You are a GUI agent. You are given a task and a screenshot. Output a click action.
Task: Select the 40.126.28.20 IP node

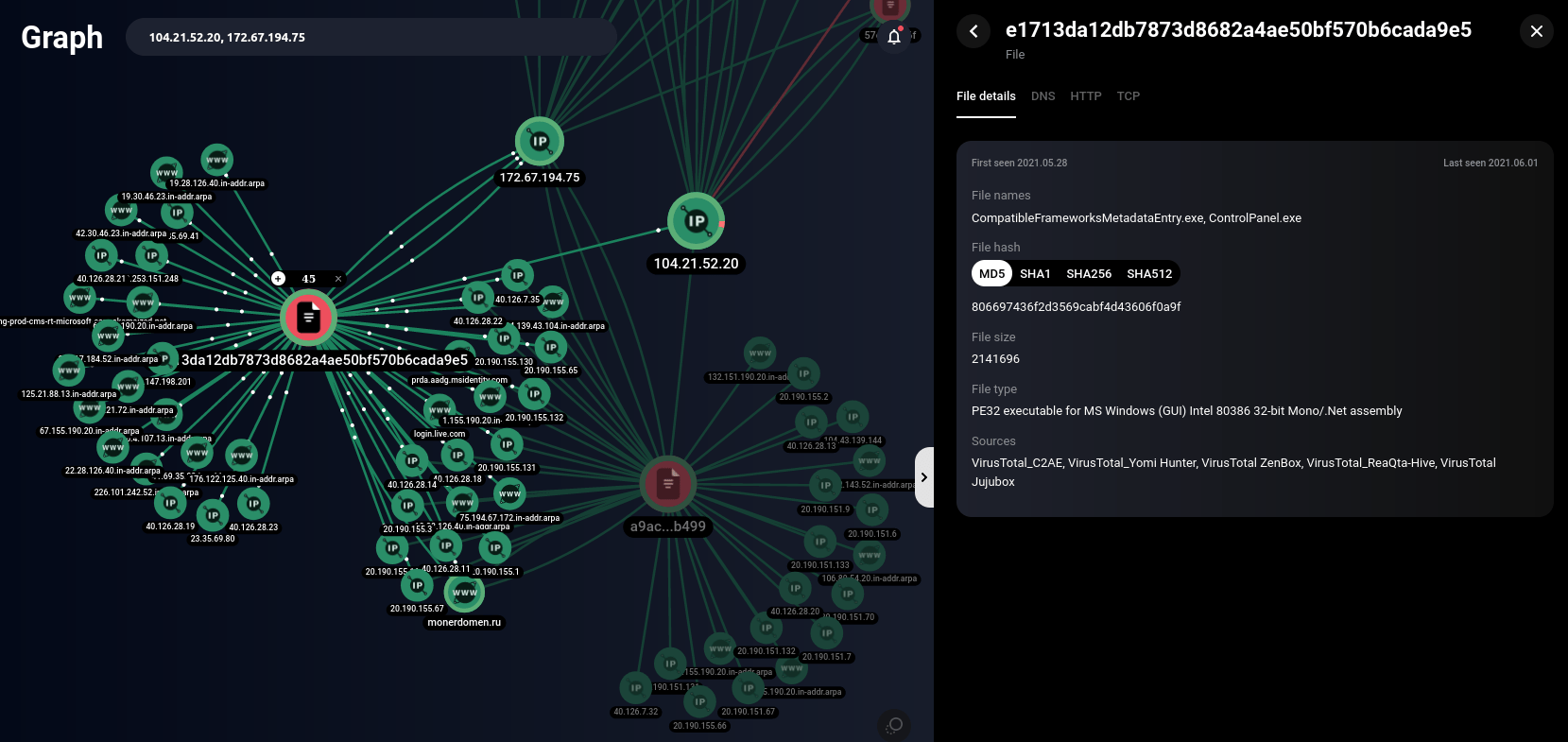pyautogui.click(x=795, y=588)
